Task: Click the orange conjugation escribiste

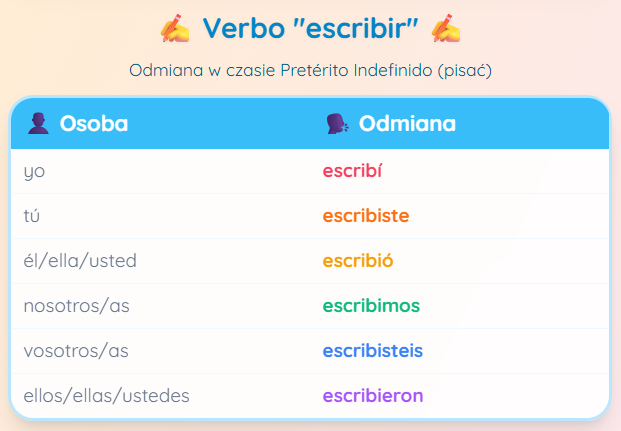Action: pyautogui.click(x=366, y=216)
